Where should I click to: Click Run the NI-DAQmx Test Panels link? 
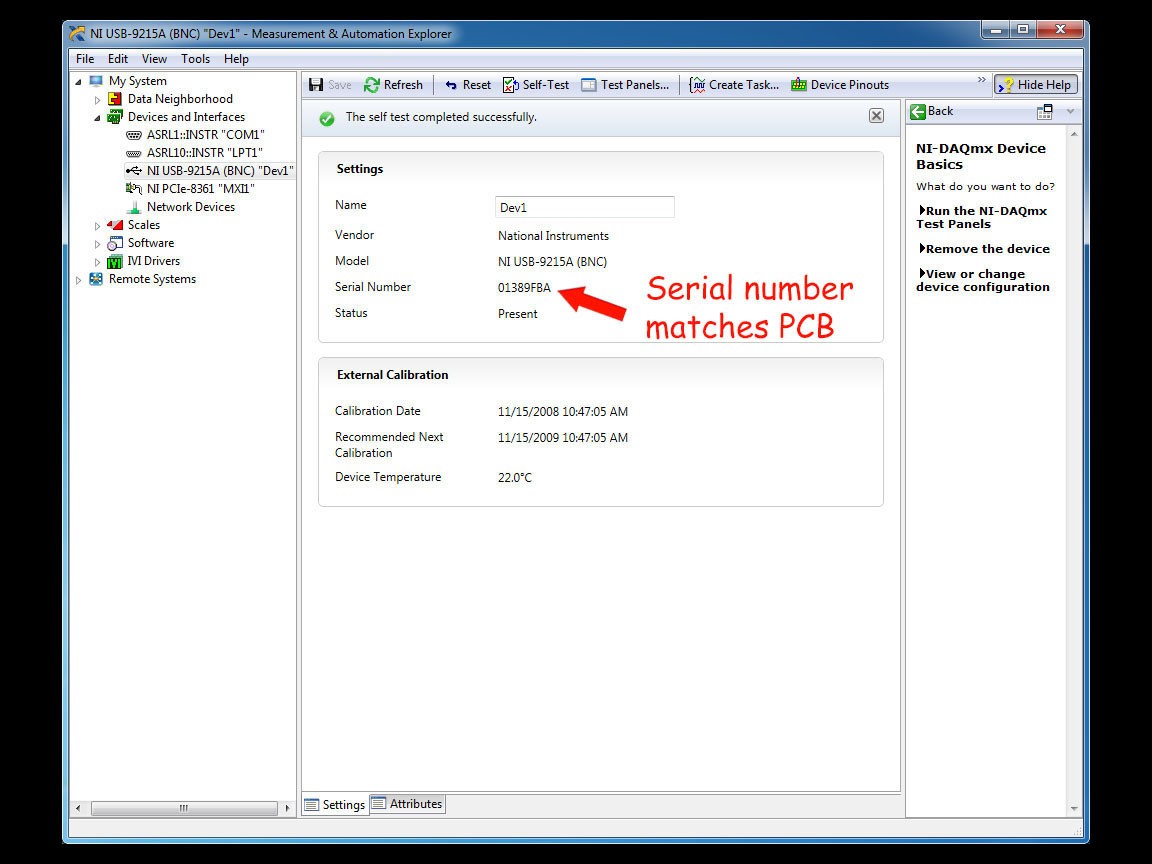point(982,217)
